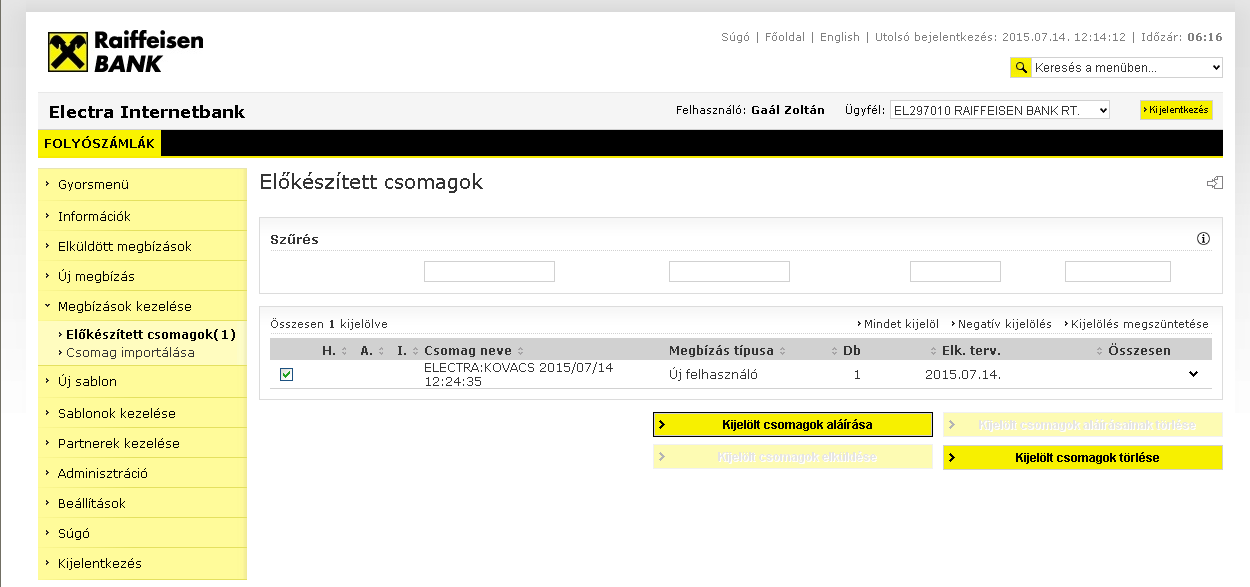Uncheck the ELECTRA:KOVACS package checkbox
Image resolution: width=1250 pixels, height=587 pixels.
coord(286,374)
